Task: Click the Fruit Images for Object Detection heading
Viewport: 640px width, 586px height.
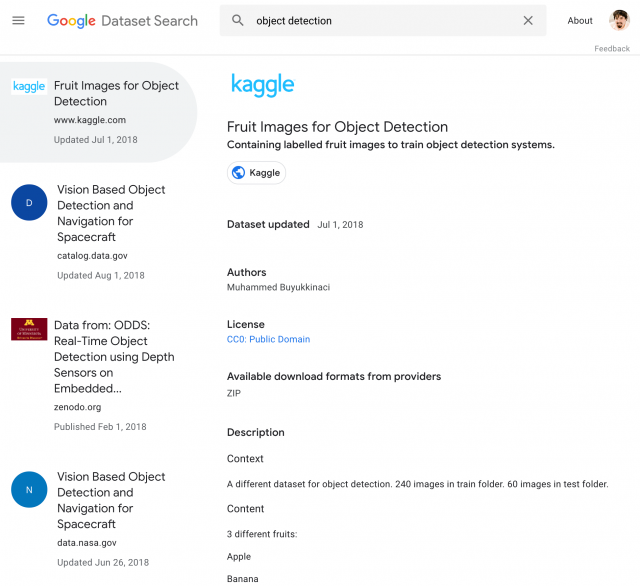Action: click(337, 127)
